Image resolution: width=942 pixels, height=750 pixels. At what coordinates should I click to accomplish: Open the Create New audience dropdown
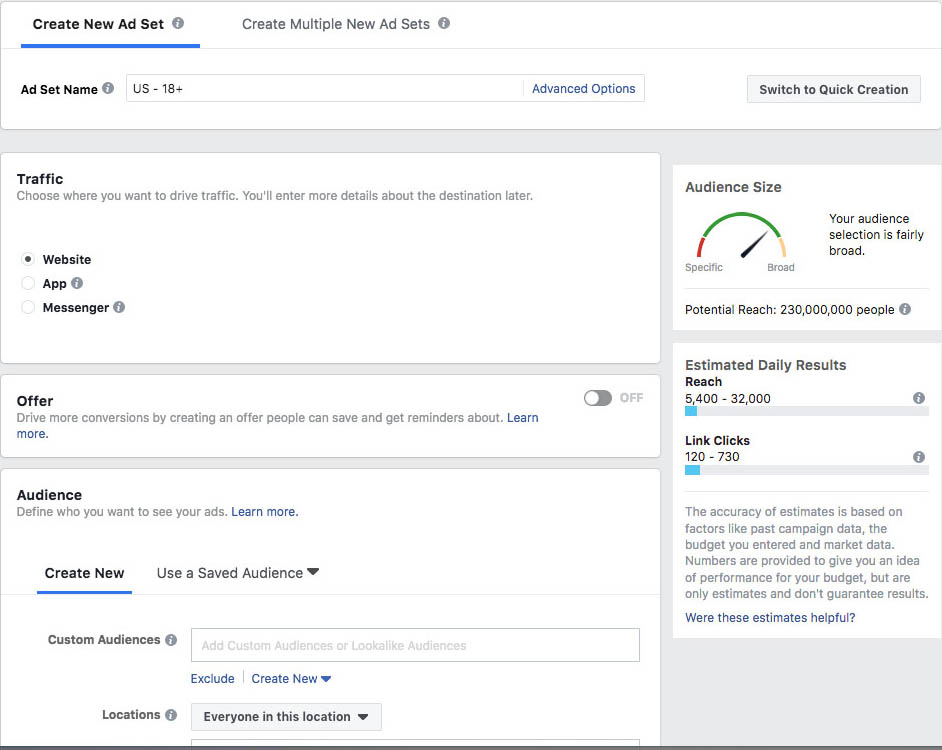(x=291, y=679)
